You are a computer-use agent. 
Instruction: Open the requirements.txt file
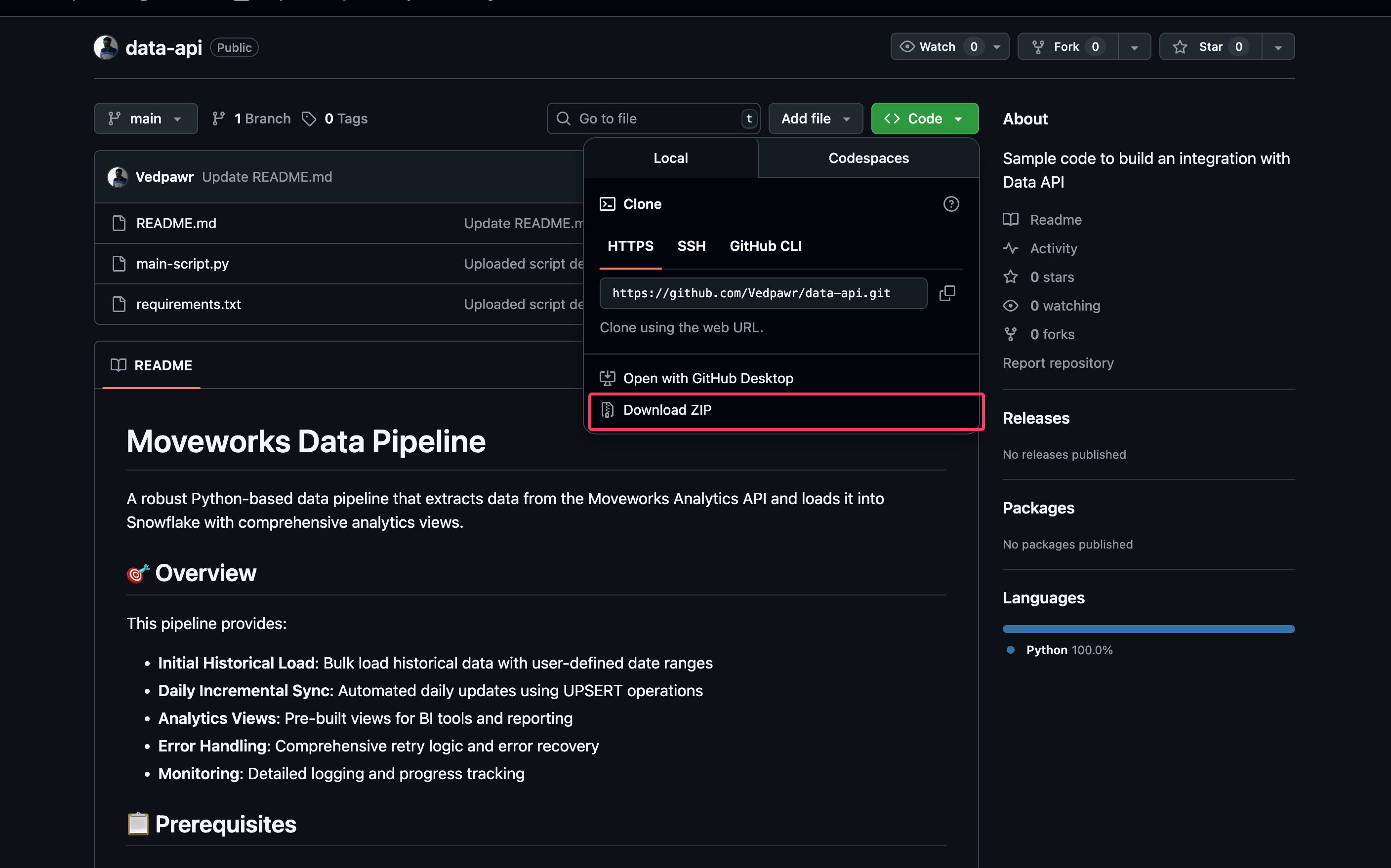click(188, 304)
